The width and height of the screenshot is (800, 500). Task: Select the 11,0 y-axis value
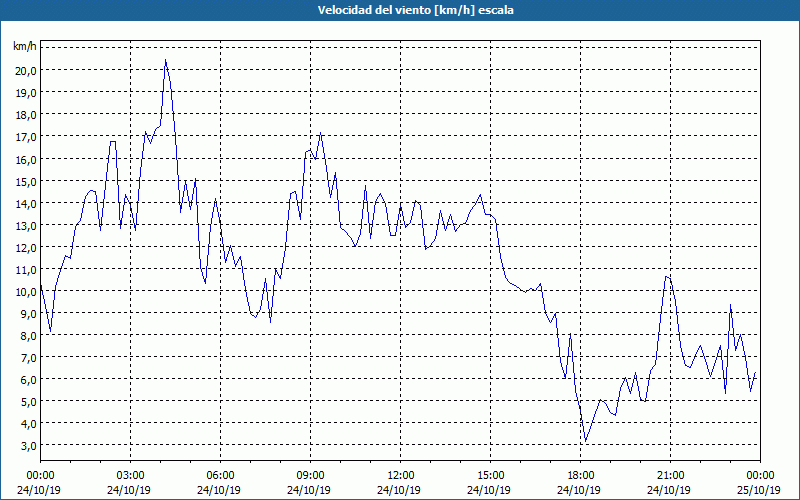pyautogui.click(x=26, y=269)
